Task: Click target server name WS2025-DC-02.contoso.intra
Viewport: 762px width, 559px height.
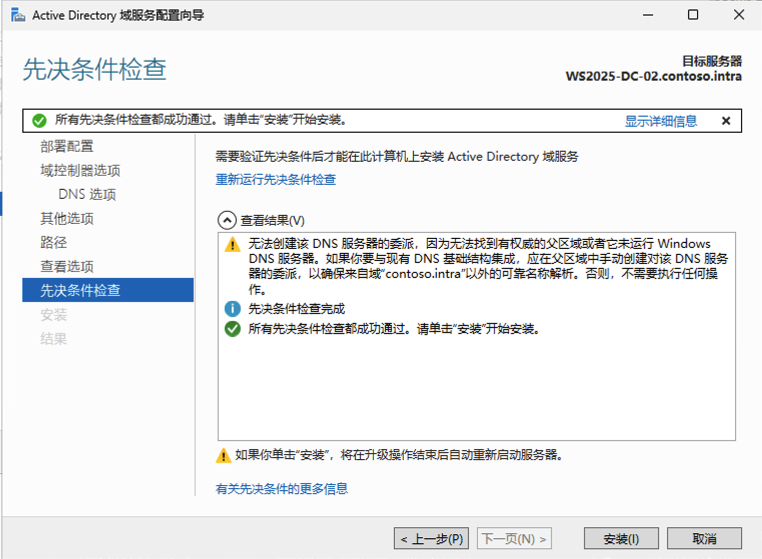Action: pyautogui.click(x=654, y=76)
